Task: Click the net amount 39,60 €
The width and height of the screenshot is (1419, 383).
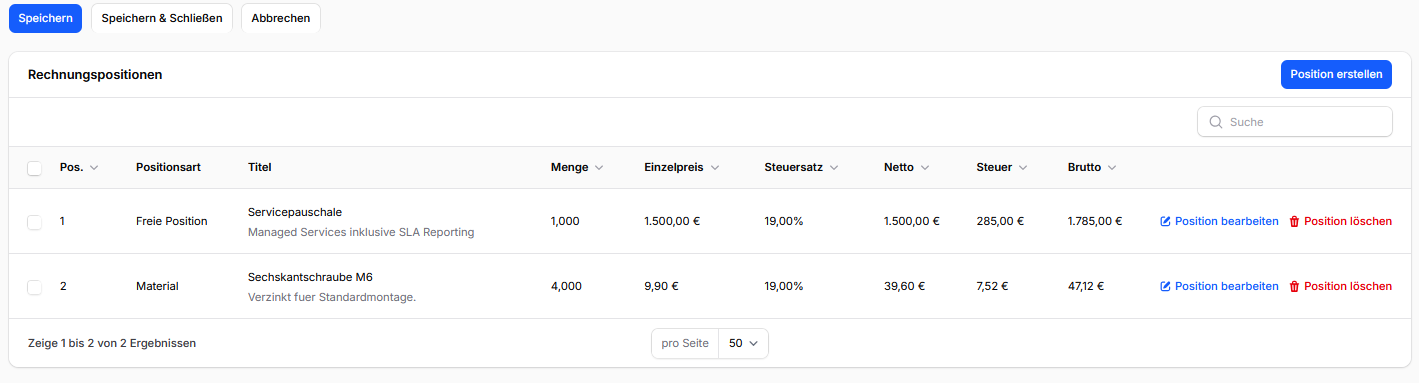Action: [x=904, y=287]
